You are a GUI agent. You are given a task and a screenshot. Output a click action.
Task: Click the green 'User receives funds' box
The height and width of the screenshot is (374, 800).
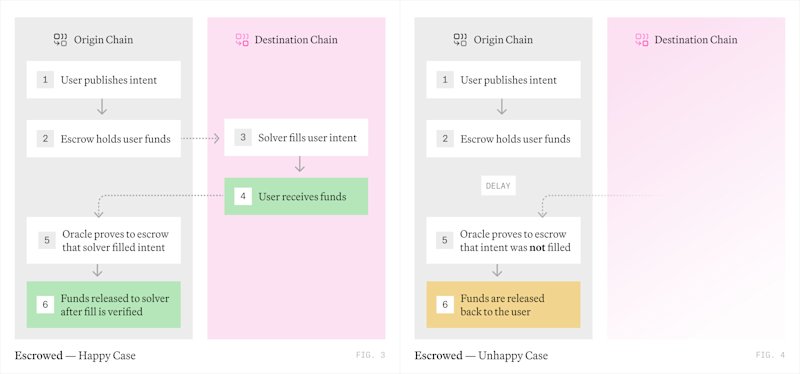[296, 196]
